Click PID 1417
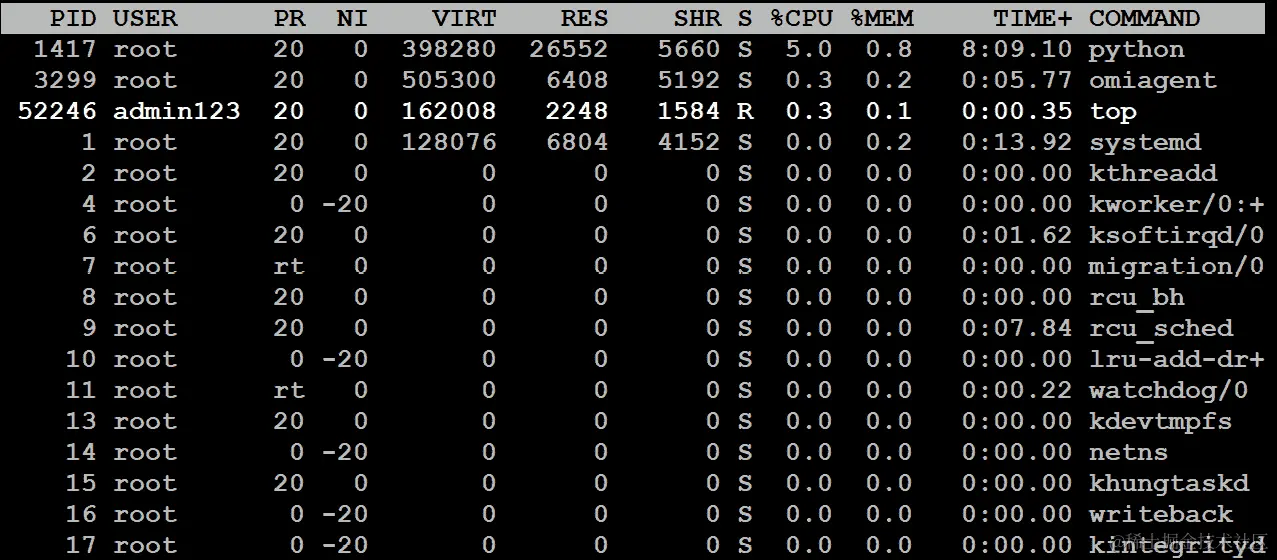Image resolution: width=1277 pixels, height=560 pixels. (x=65, y=50)
